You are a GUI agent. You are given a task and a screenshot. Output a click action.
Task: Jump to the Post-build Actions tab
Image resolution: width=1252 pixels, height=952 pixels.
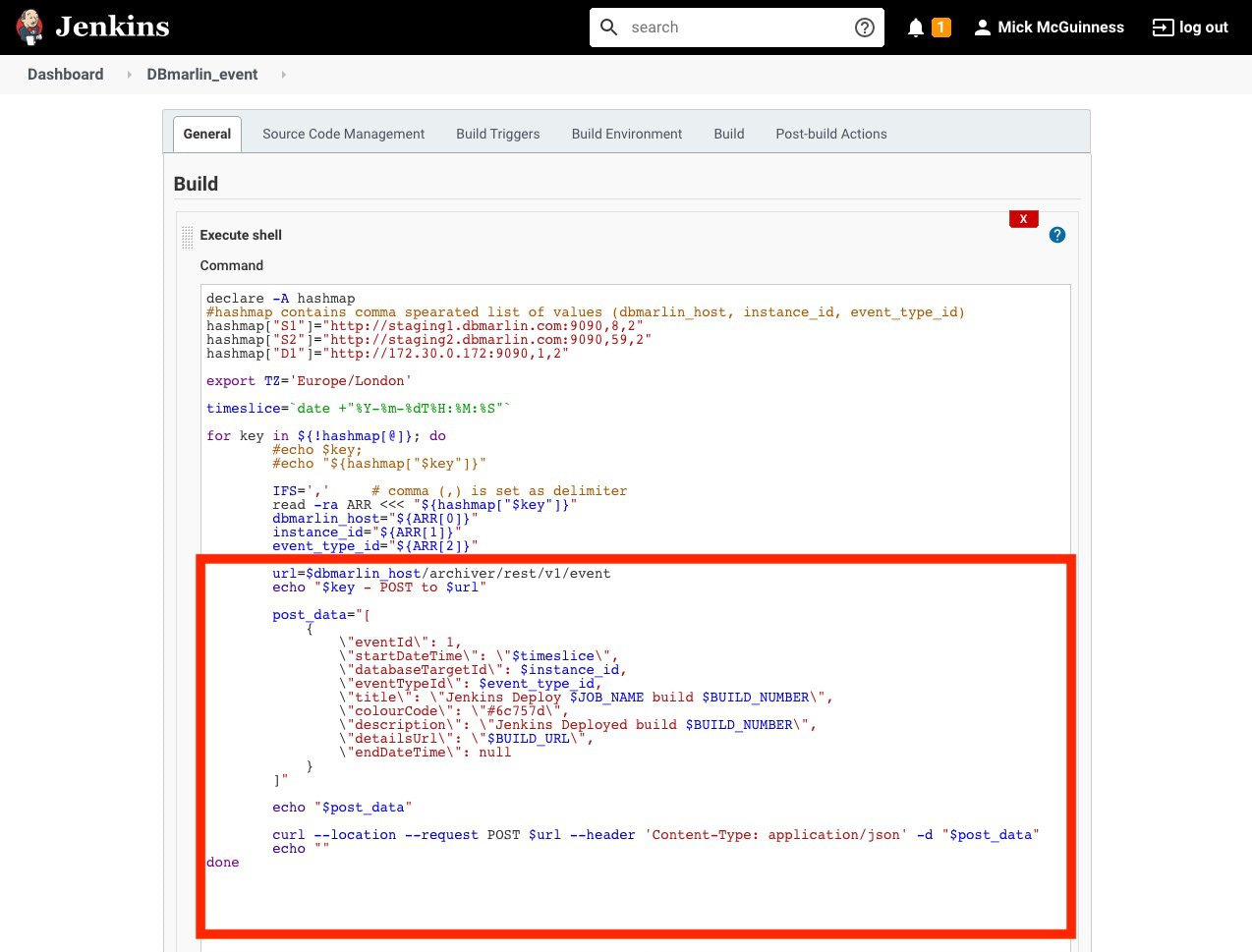(830, 134)
